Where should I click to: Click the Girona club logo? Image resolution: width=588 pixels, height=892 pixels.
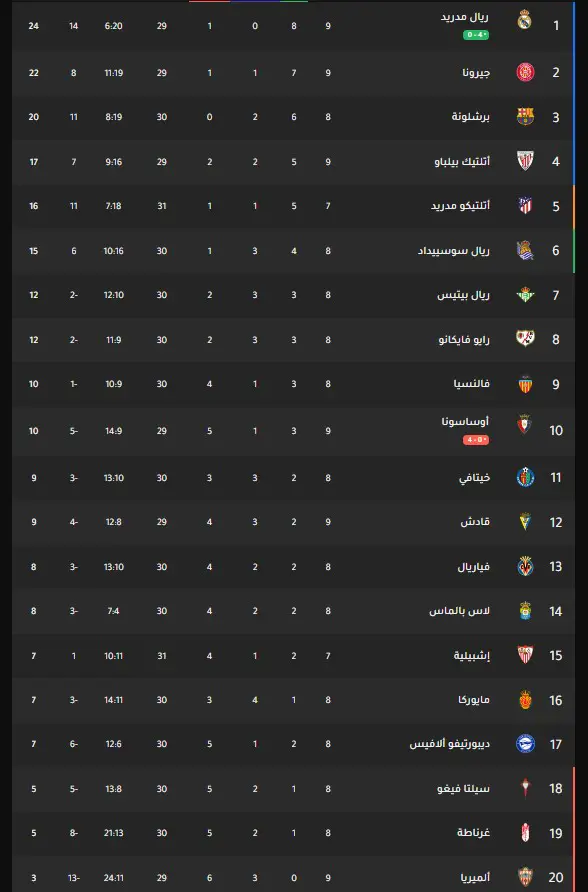tap(525, 72)
